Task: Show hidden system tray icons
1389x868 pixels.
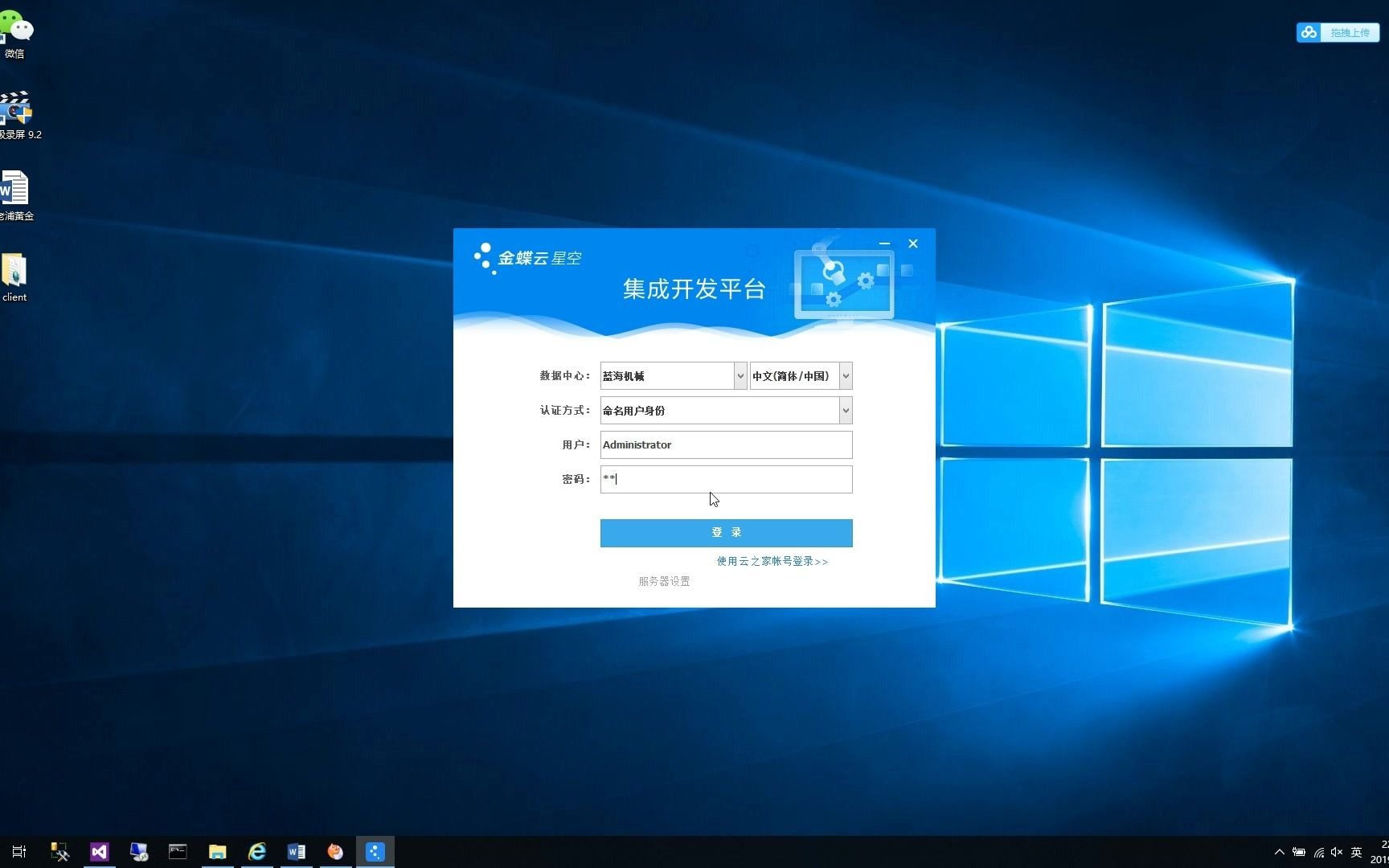Action: 1280,852
